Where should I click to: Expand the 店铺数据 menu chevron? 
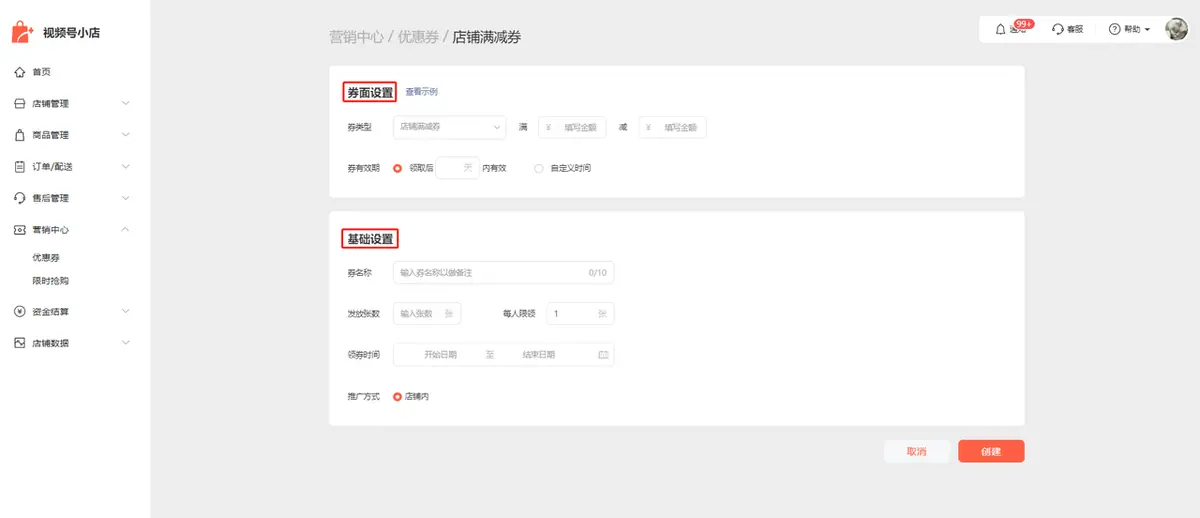point(125,343)
